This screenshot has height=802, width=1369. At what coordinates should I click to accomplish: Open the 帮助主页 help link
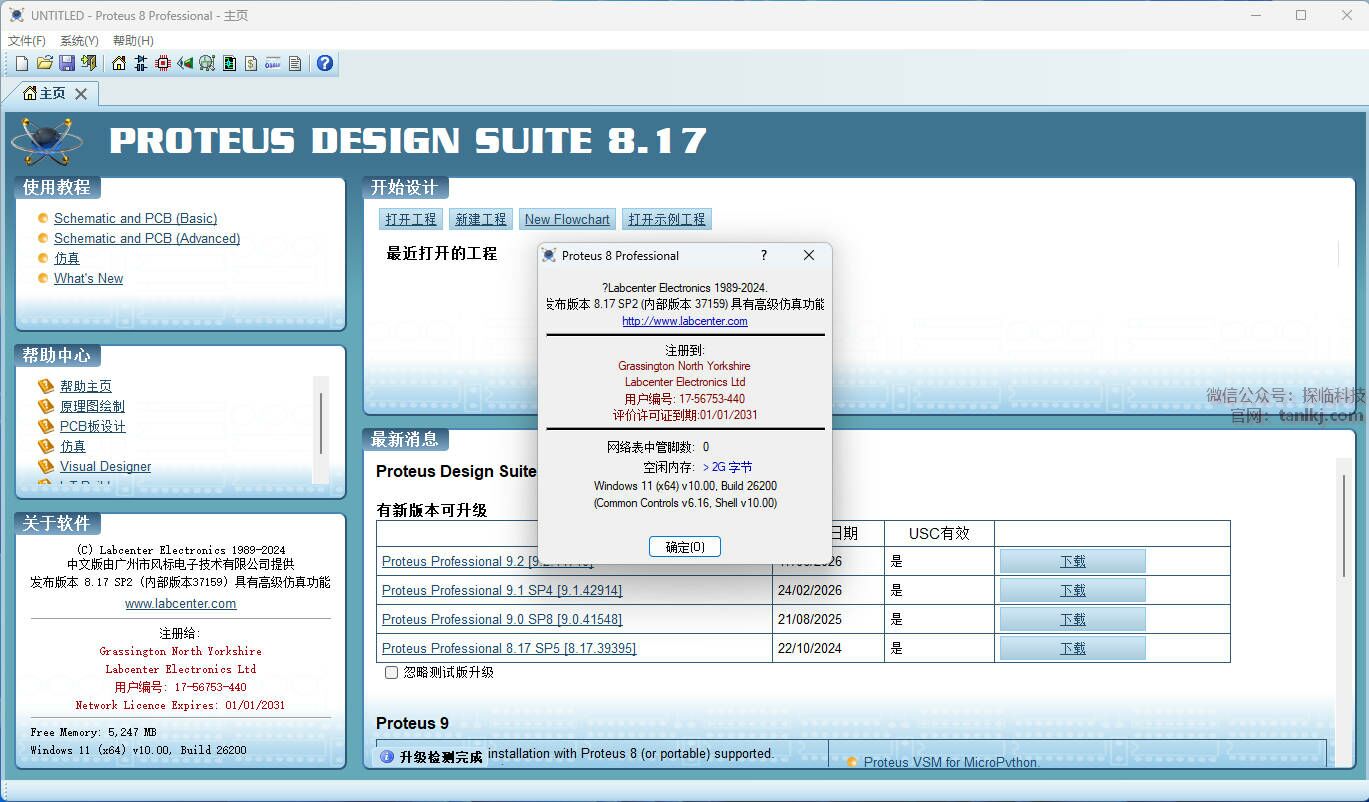[86, 386]
